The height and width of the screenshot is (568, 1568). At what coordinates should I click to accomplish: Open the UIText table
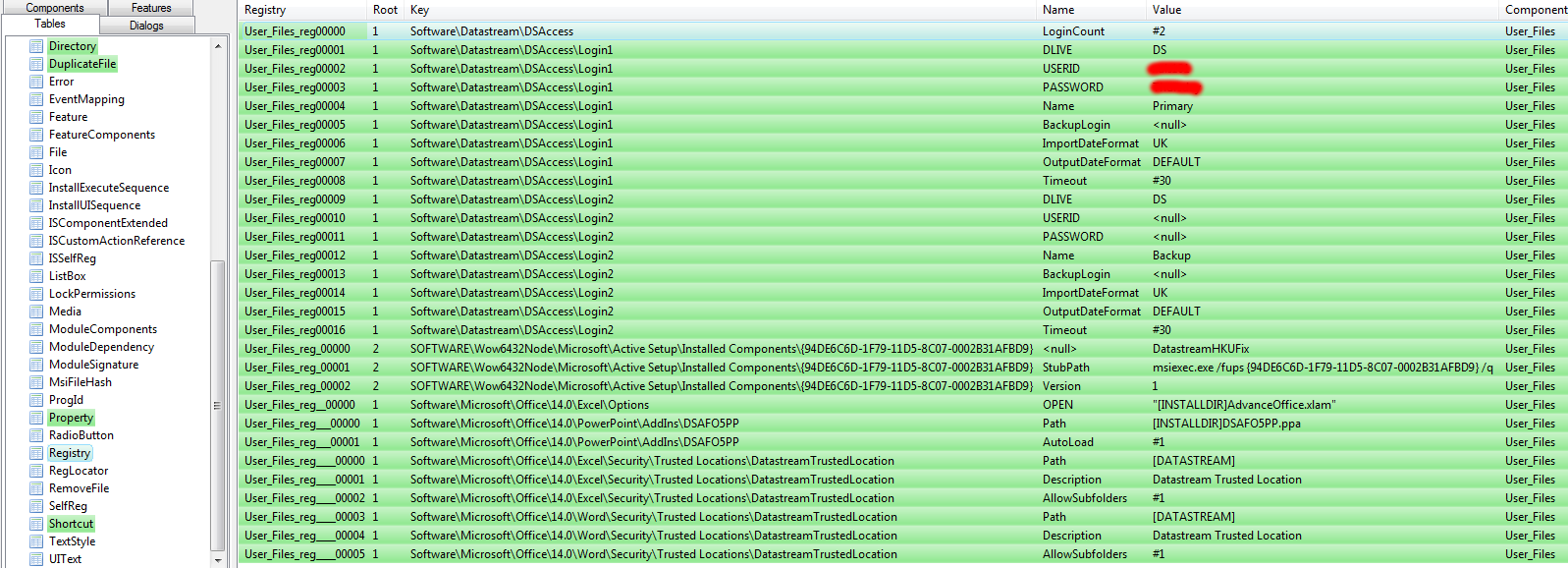65,559
